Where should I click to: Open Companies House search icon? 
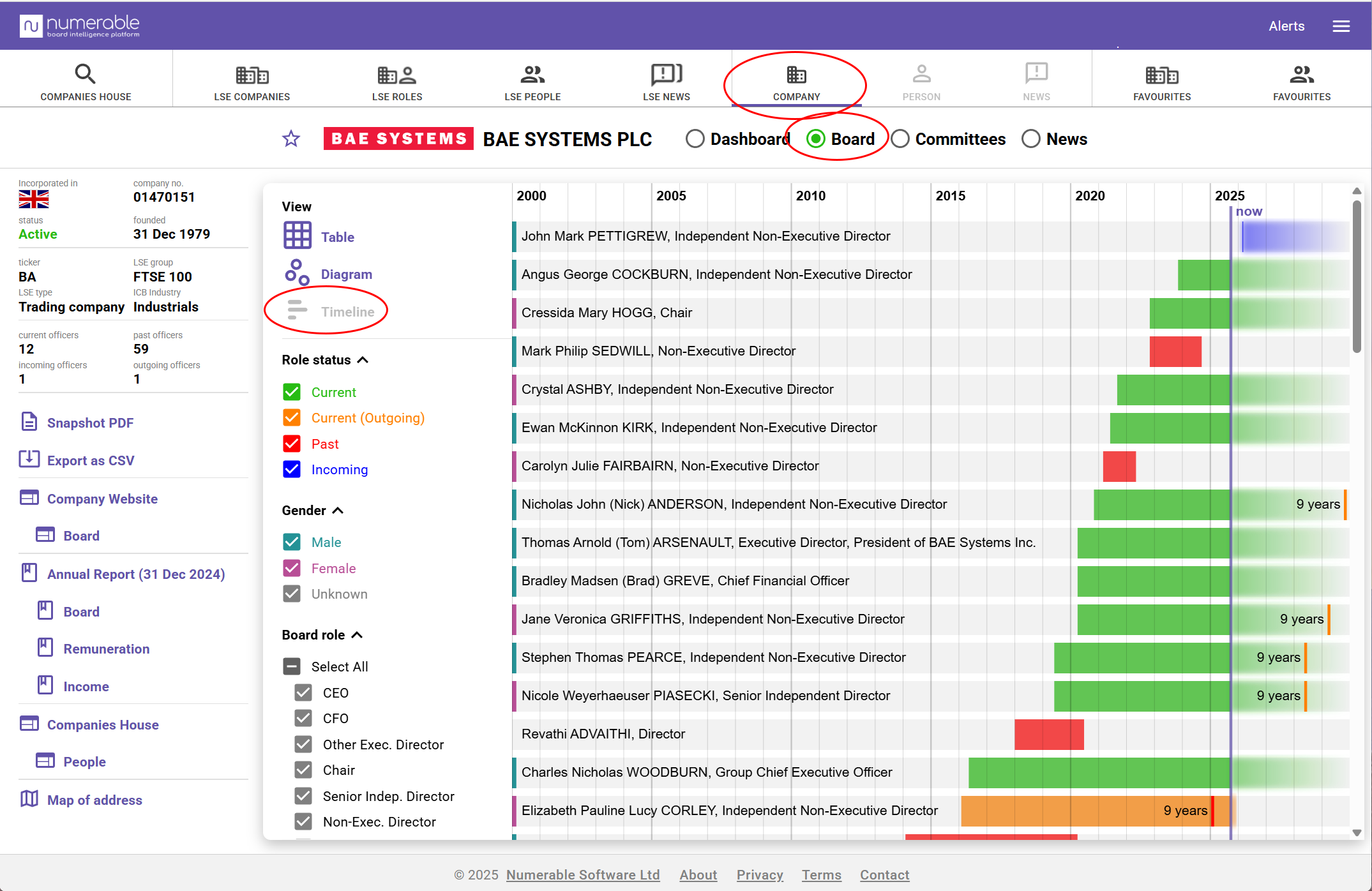[x=86, y=74]
